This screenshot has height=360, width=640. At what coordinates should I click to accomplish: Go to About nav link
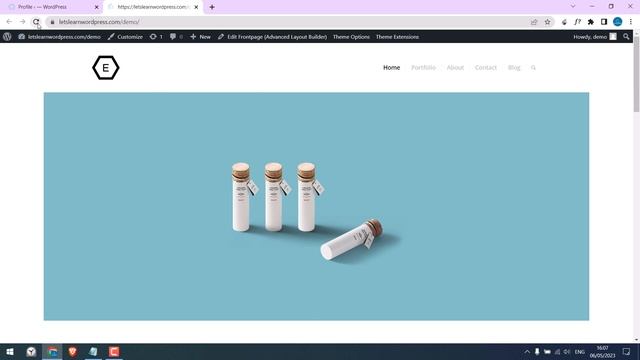tap(455, 68)
